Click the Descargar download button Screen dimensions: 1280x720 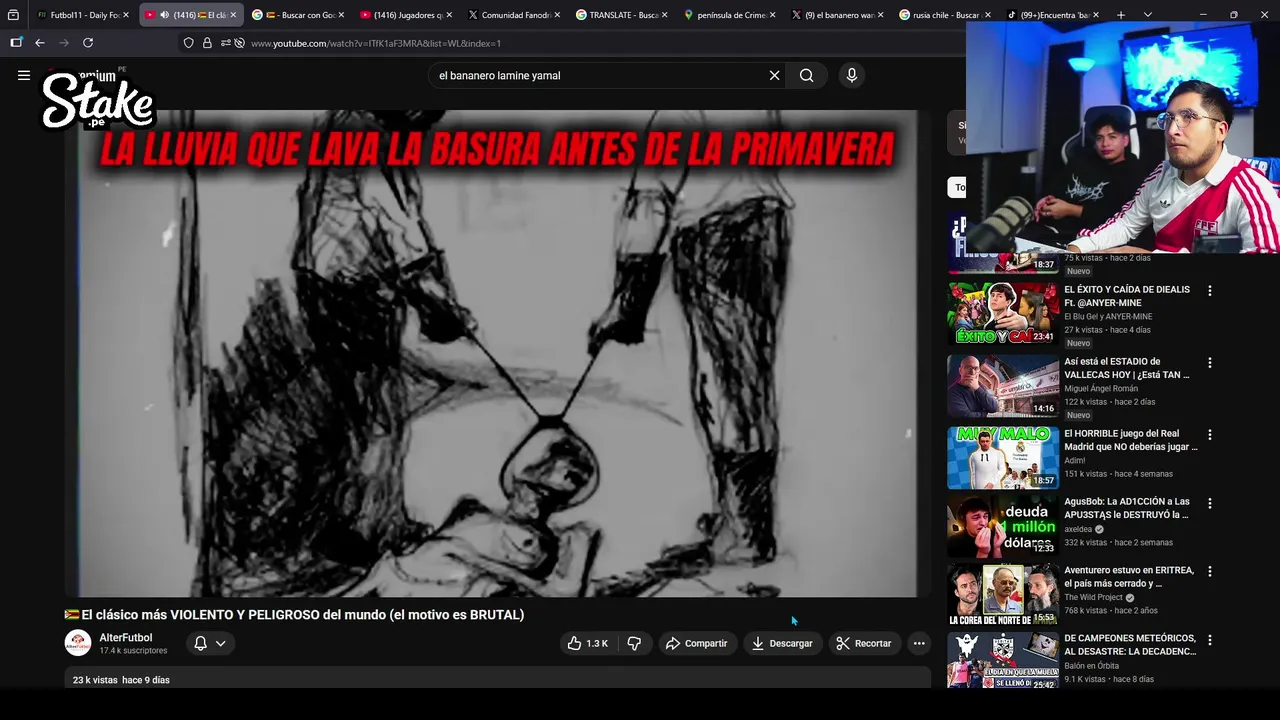782,643
